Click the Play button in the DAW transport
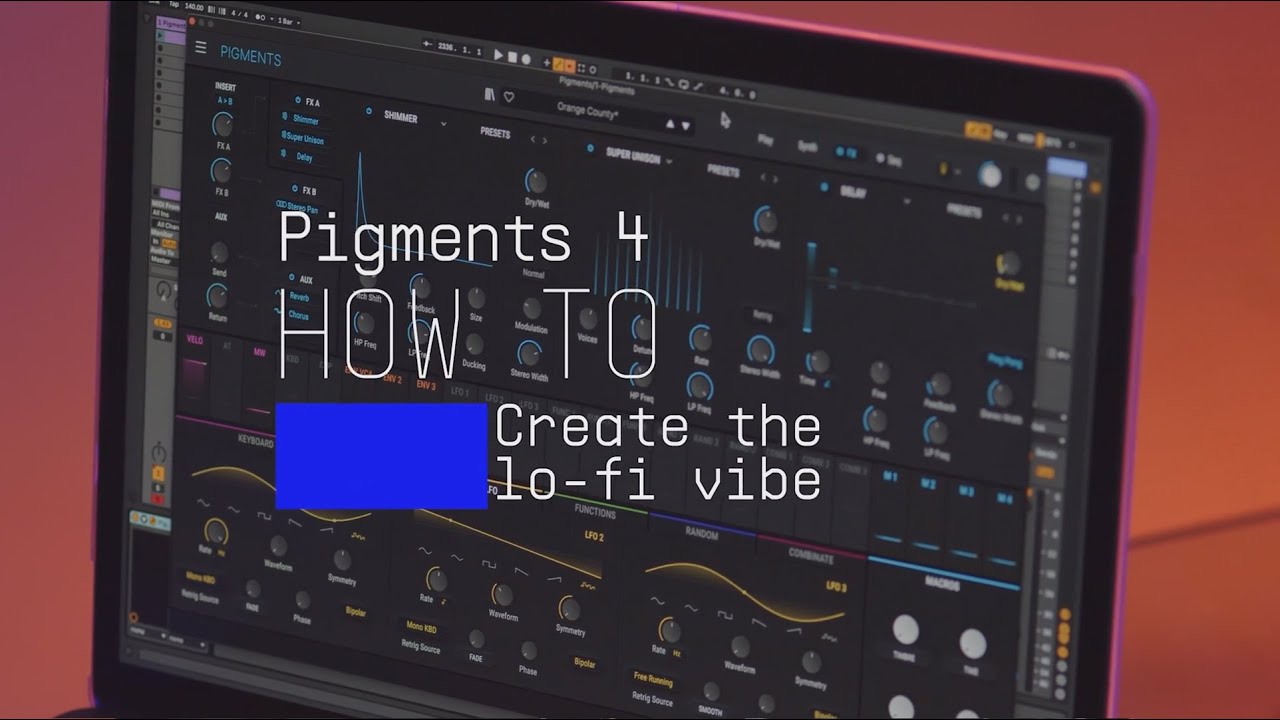Viewport: 1280px width, 720px height. pyautogui.click(x=498, y=56)
